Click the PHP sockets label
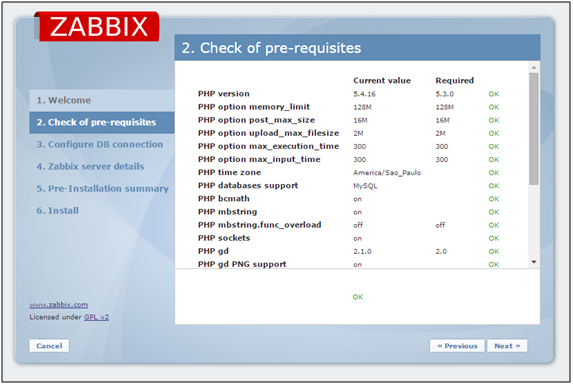This screenshot has width=573, height=384. tap(224, 238)
